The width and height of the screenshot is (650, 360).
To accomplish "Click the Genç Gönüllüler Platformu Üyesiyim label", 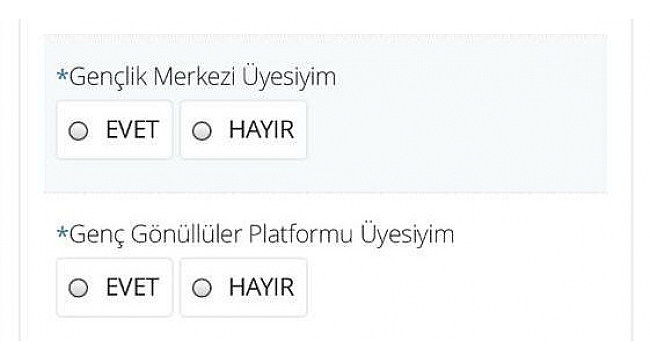I will pyautogui.click(x=262, y=235).
